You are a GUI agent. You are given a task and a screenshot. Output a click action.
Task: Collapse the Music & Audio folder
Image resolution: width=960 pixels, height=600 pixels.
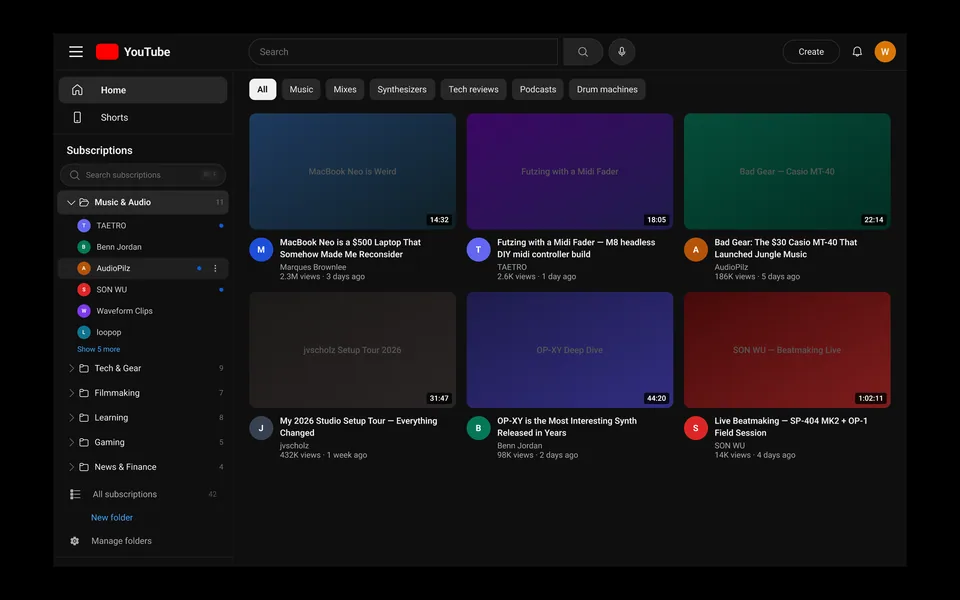click(71, 203)
